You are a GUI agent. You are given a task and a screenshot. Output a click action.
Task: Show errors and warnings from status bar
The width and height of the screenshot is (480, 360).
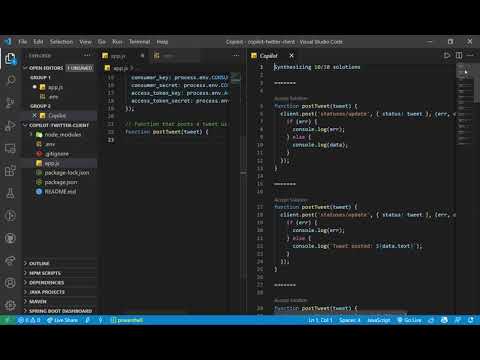[29, 320]
